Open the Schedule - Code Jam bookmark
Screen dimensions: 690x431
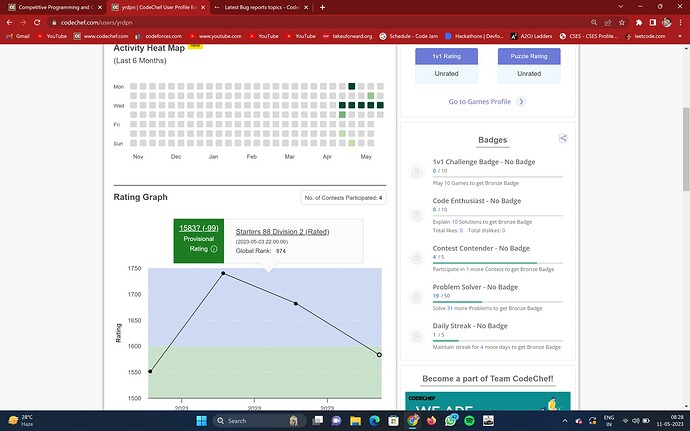click(408, 36)
